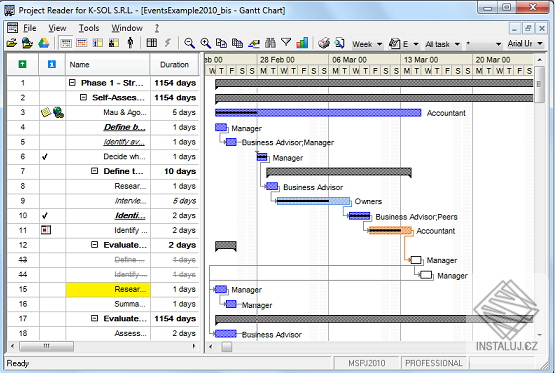Screen dimensions: 557x373
Task: Click the Gantt chart horizontal scrollbar thumb
Action: point(227,346)
